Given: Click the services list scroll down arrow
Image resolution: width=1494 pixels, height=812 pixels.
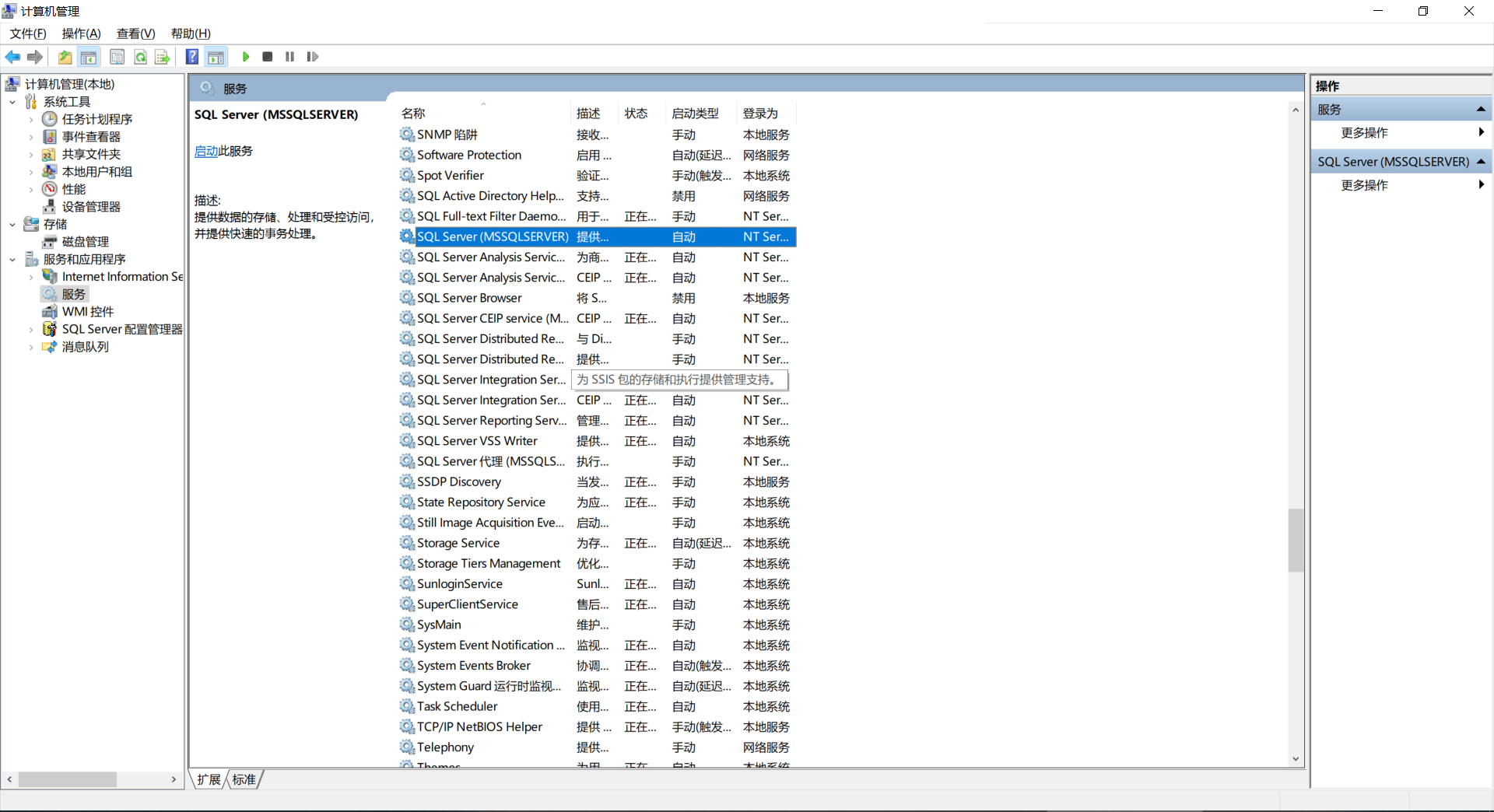Looking at the screenshot, I should point(1296,759).
